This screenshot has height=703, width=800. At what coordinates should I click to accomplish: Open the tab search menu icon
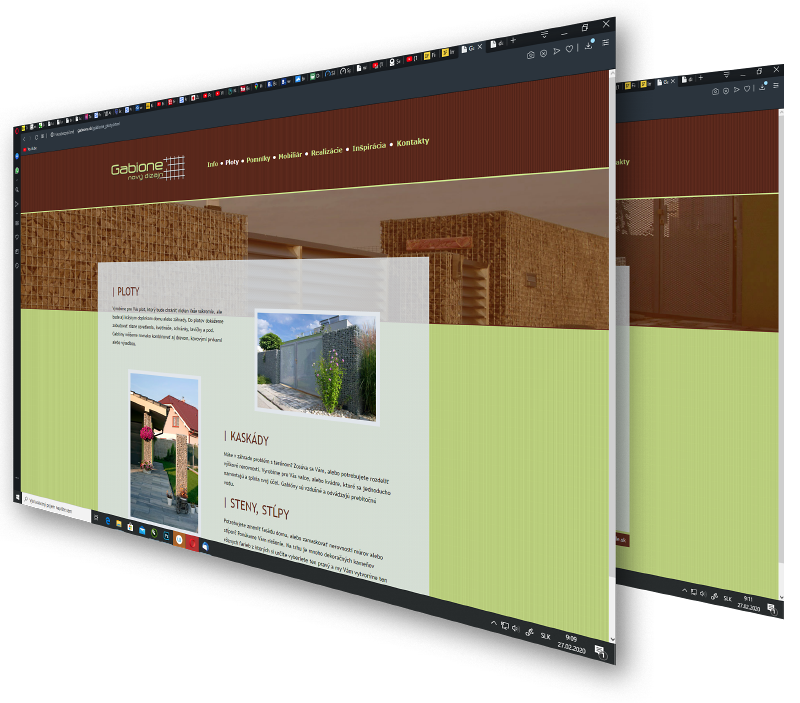[544, 34]
